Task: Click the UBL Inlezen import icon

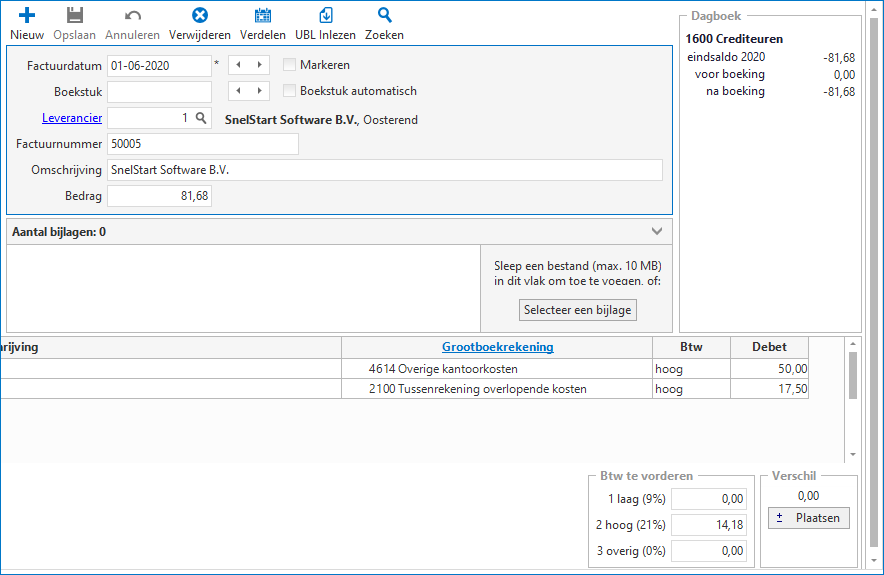Action: [x=325, y=15]
